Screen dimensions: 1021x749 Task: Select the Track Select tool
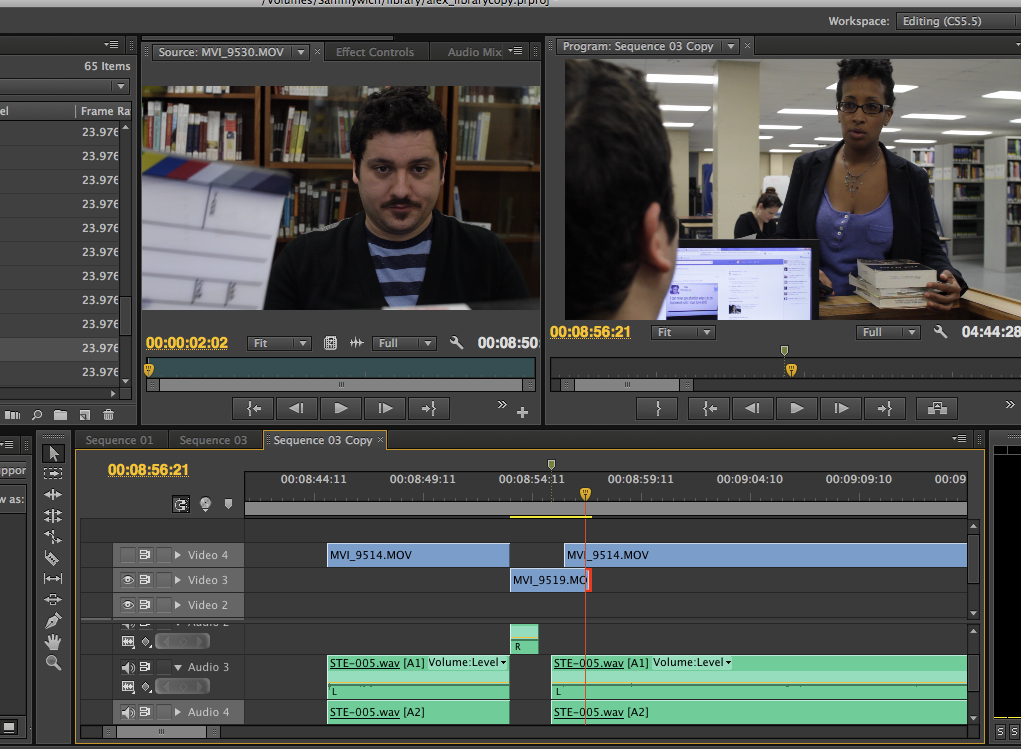coord(53,473)
